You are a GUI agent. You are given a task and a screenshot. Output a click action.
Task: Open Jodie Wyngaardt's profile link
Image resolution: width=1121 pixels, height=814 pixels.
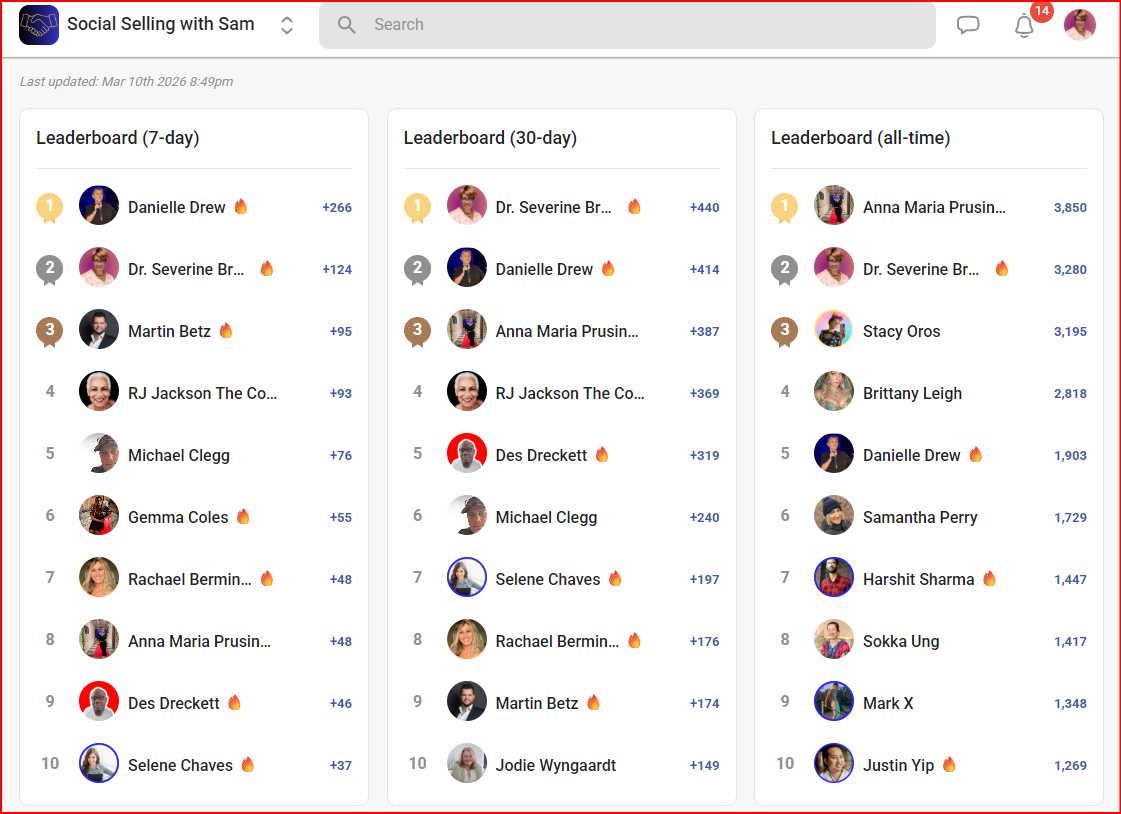(555, 766)
